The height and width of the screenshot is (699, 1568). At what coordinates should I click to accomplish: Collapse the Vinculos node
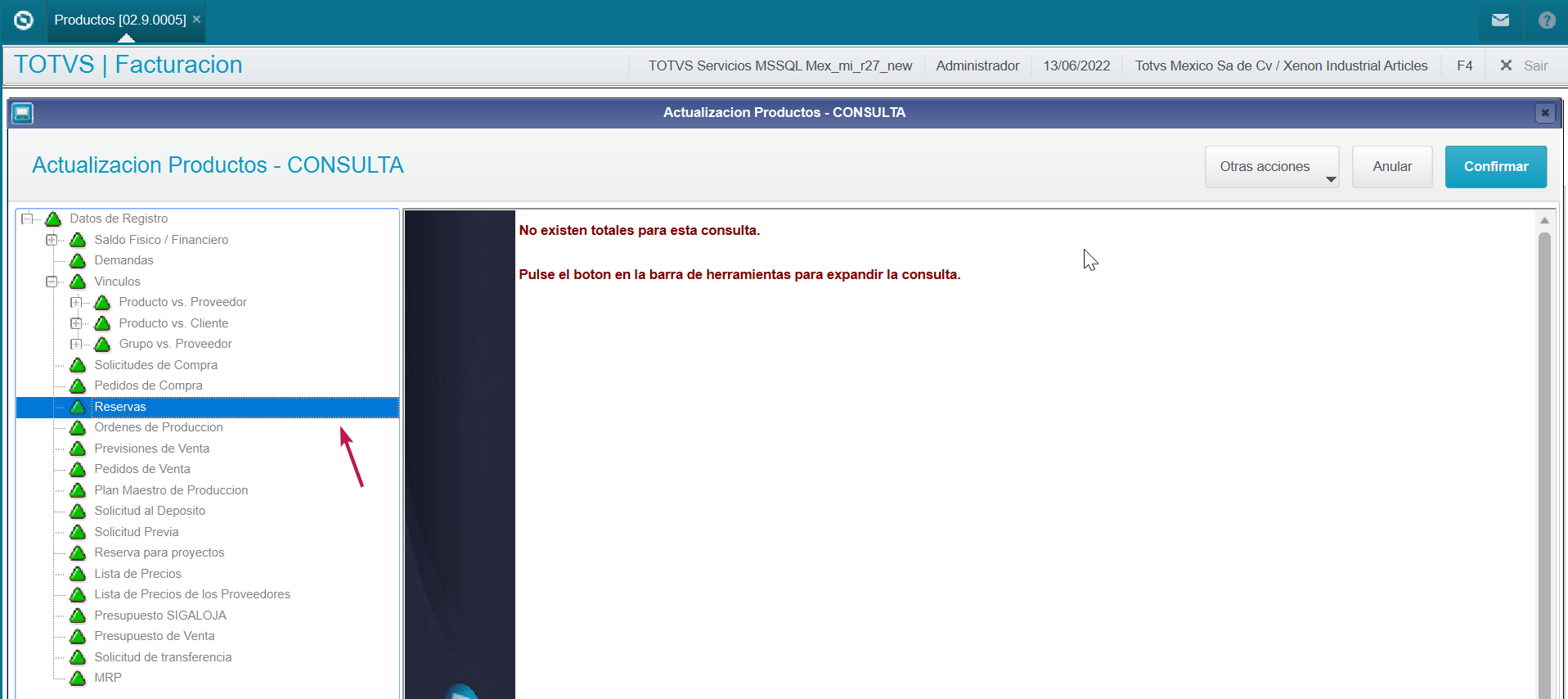(52, 282)
